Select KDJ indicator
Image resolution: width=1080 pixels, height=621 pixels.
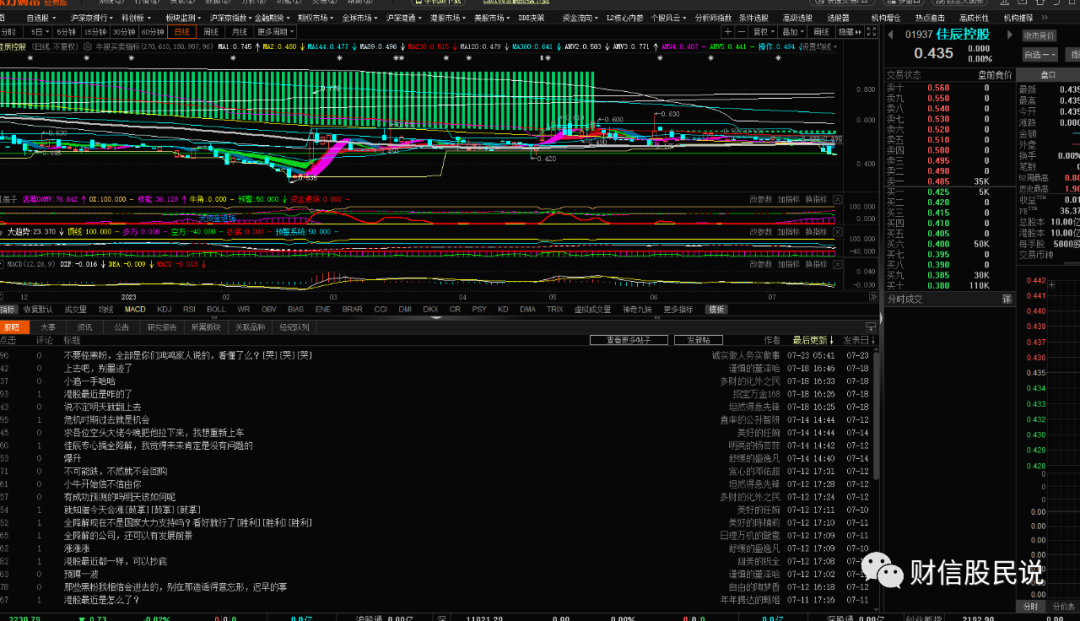[164, 309]
